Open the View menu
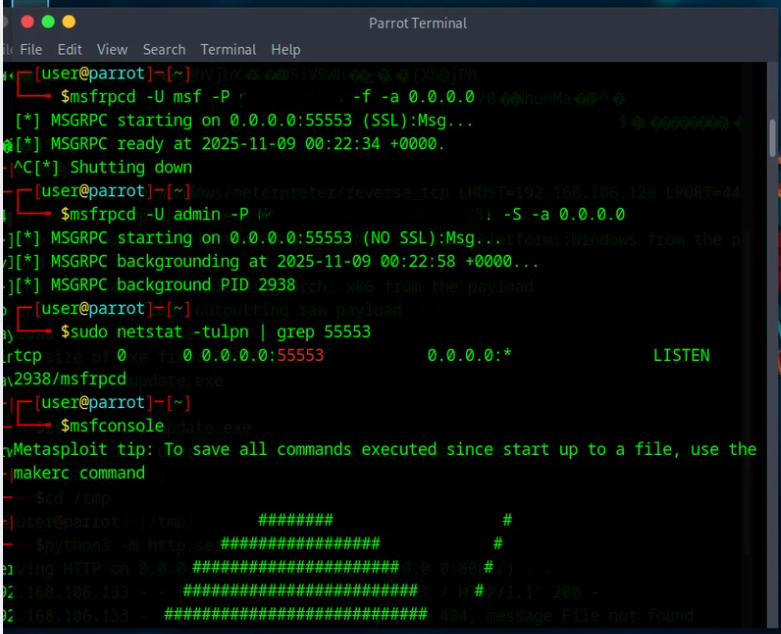This screenshot has width=781, height=634. point(112,50)
